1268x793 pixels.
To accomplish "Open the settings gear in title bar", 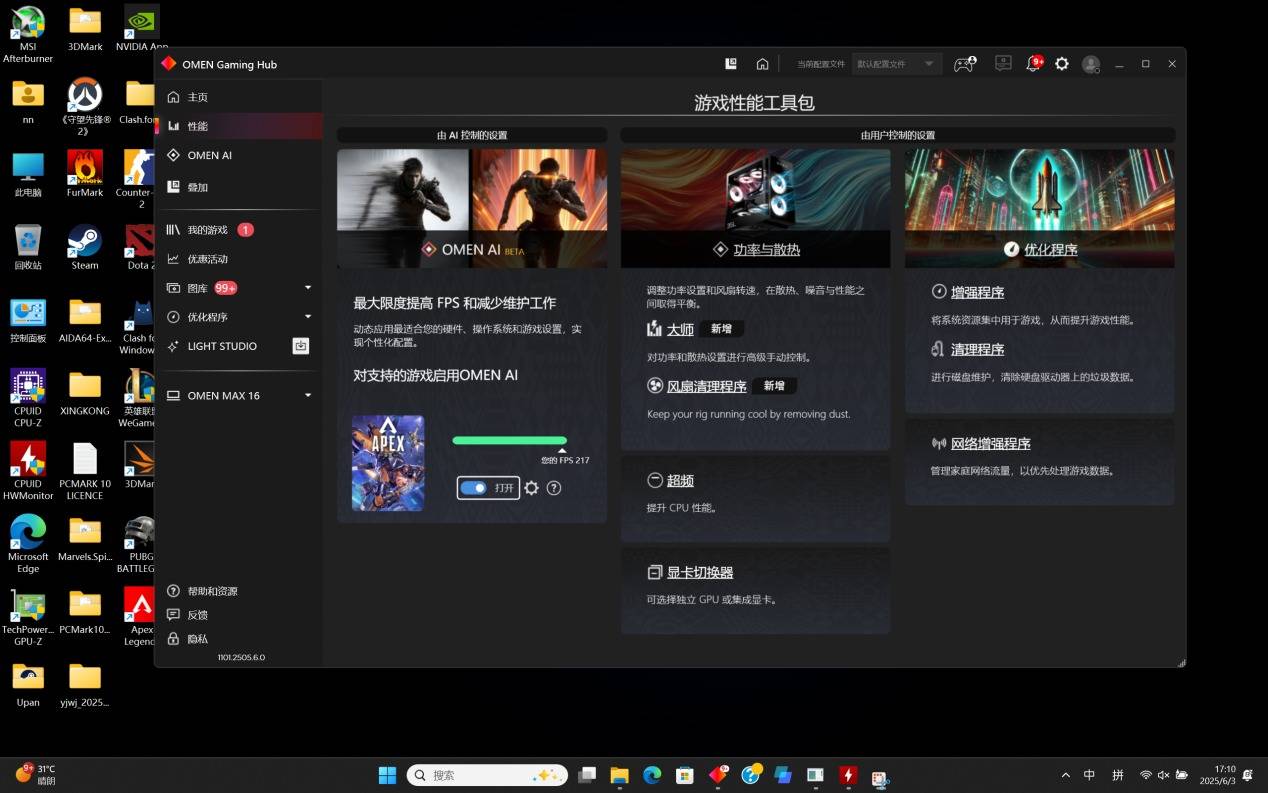I will pos(1062,64).
